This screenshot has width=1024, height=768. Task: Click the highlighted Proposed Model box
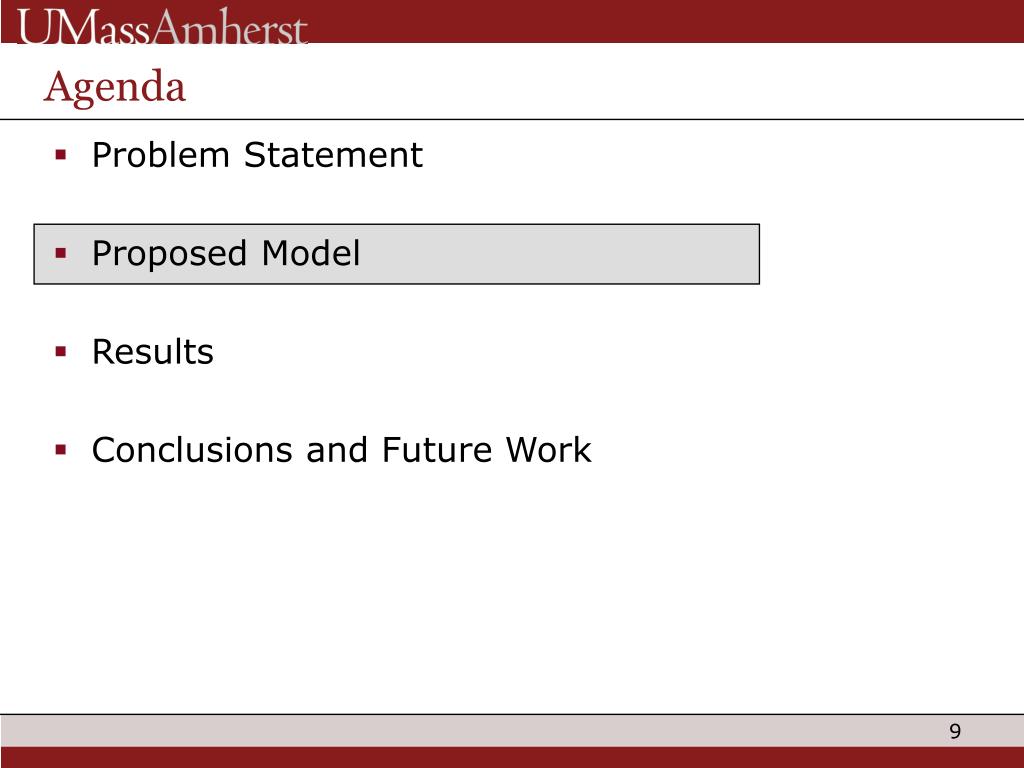(x=396, y=254)
